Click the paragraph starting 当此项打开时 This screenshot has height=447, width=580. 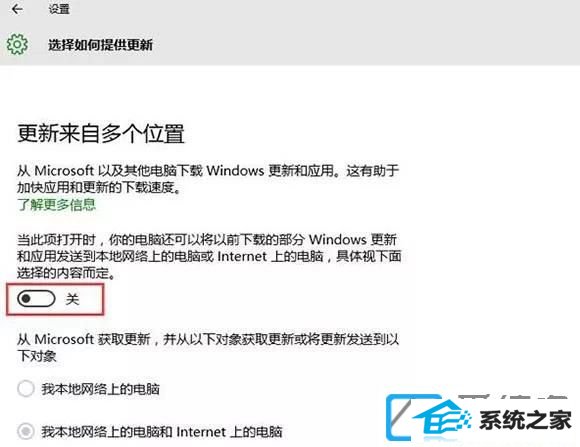(209, 256)
